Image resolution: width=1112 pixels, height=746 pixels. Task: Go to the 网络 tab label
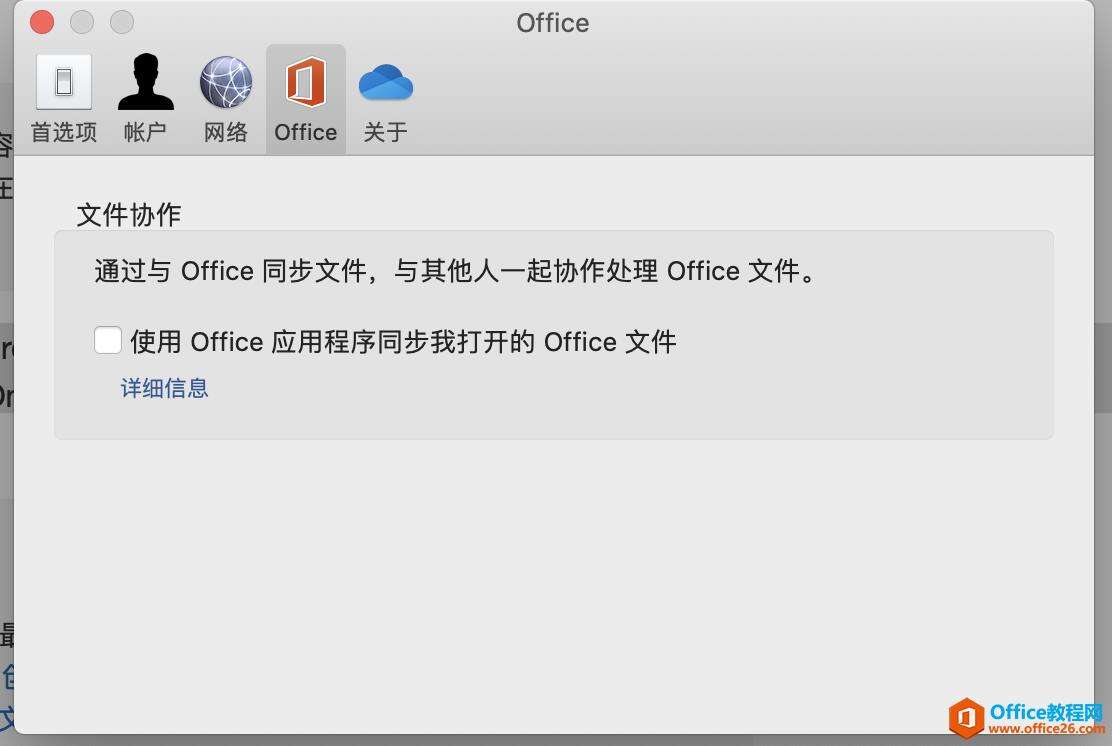point(225,132)
